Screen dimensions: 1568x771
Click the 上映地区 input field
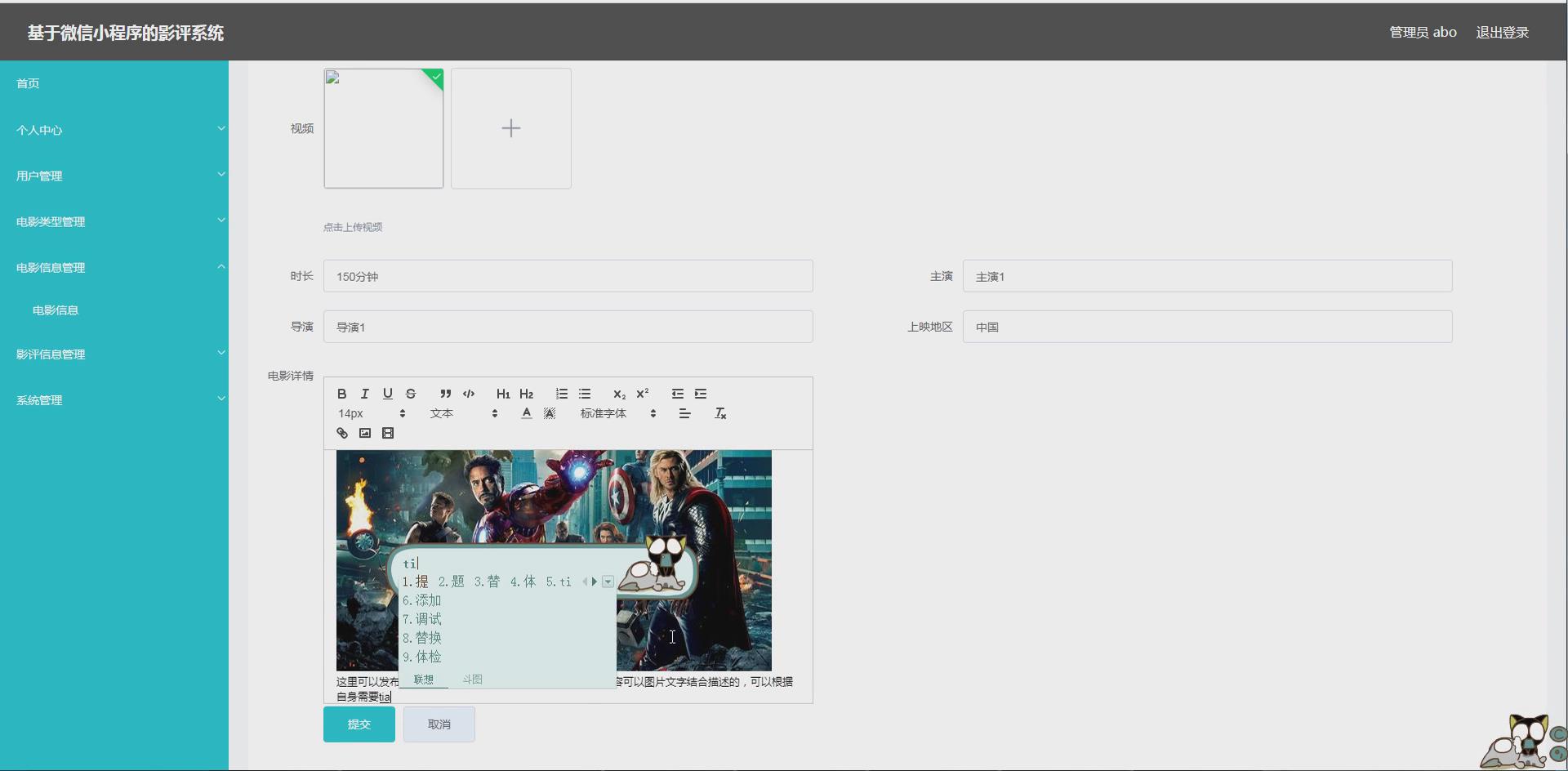1208,327
